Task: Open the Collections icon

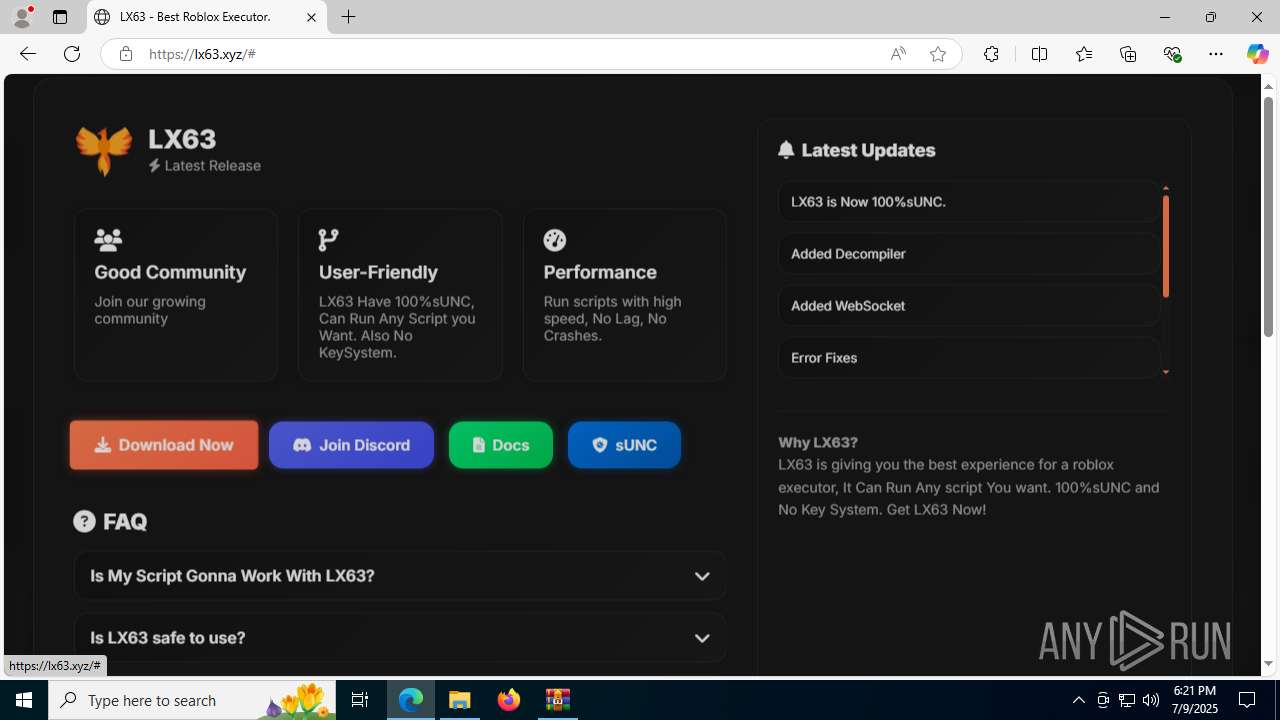Action: coord(1128,54)
